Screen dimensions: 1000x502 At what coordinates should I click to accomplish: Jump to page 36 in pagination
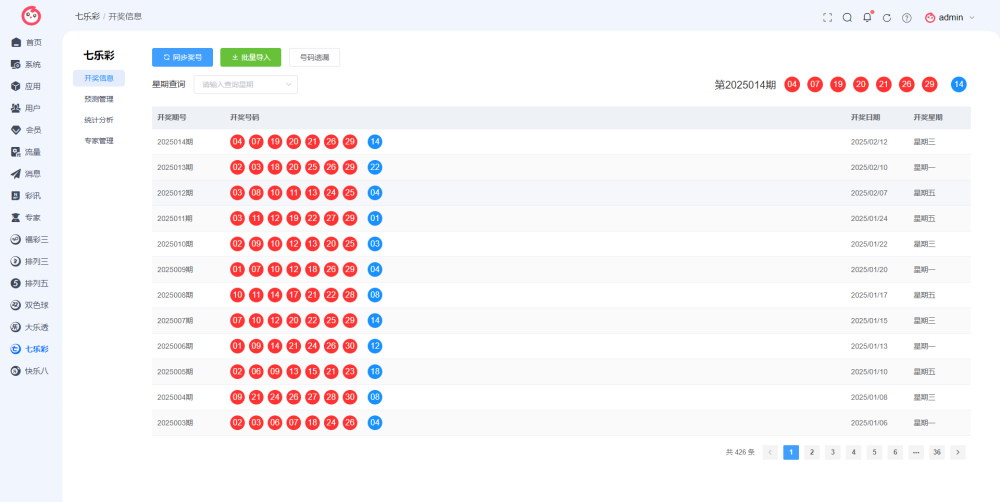(x=937, y=452)
